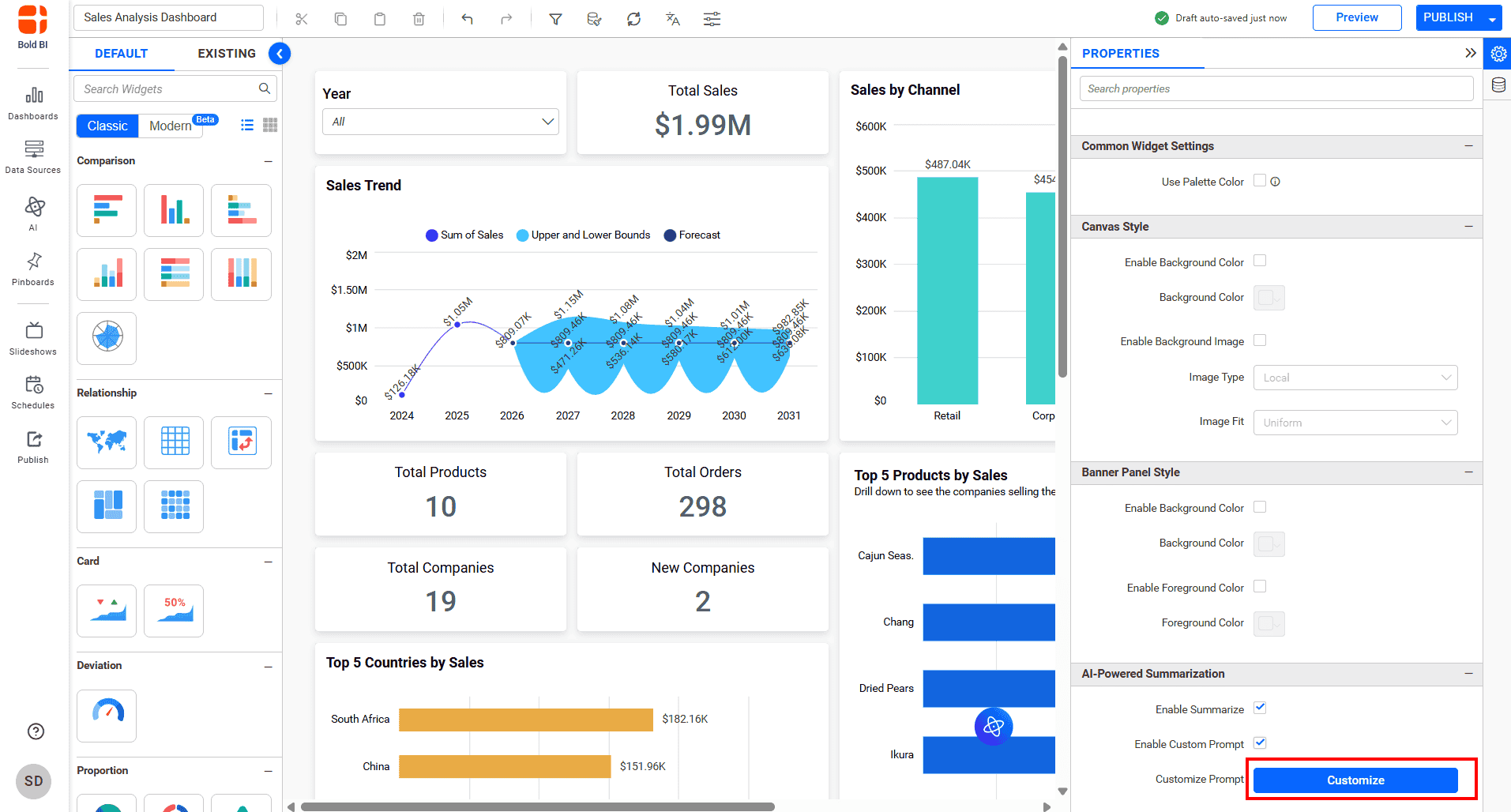Open Schedules in the sidebar

pos(33,393)
